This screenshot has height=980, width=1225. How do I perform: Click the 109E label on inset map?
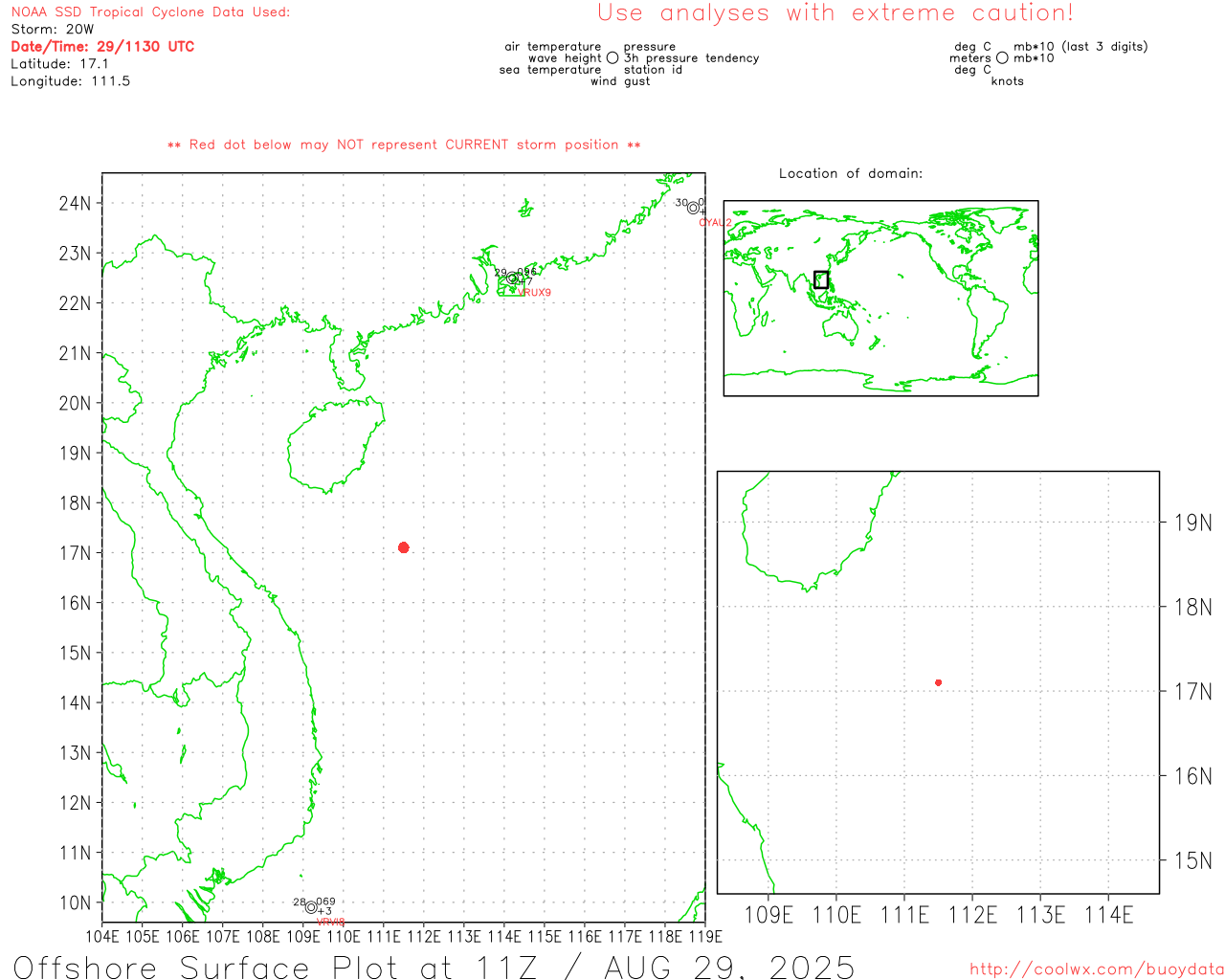(768, 915)
